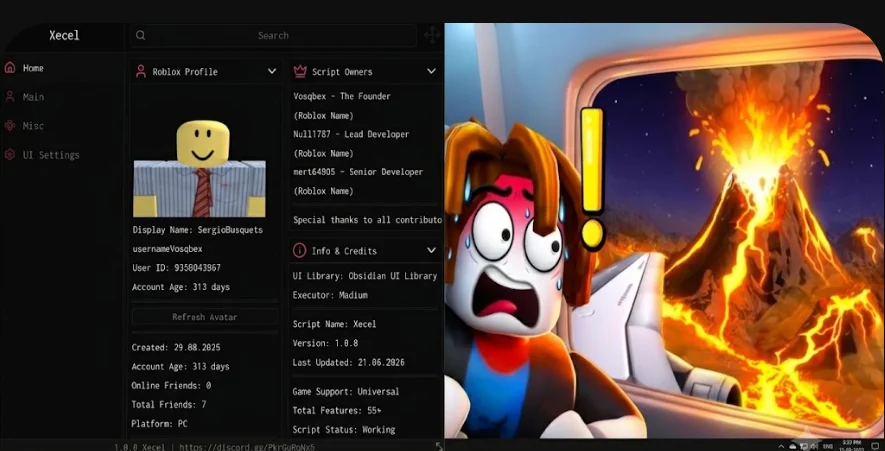Click the Game Support: Universal text
The image size is (885, 451).
346,391
